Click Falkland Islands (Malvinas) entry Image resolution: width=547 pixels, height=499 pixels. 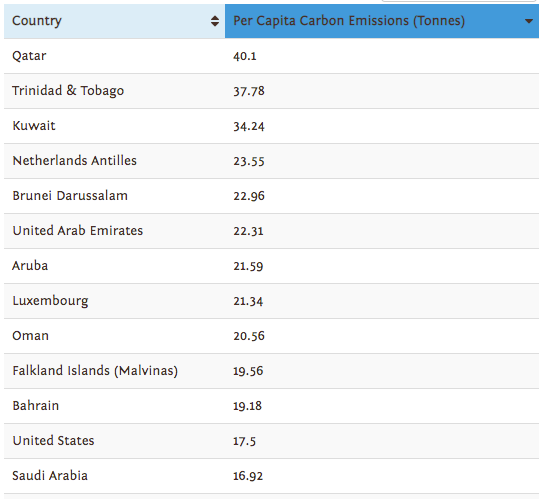point(95,371)
